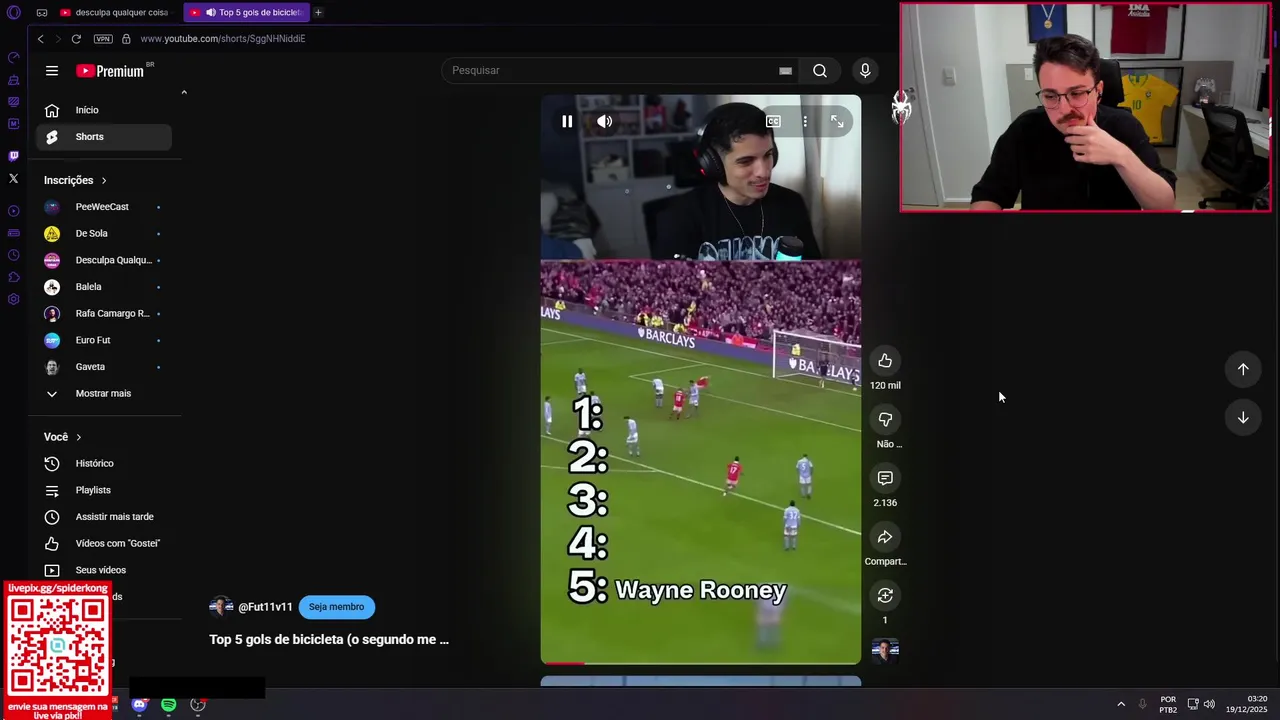Open Euro Fut channel subscription
This screenshot has height=720, width=1280.
click(x=104, y=340)
